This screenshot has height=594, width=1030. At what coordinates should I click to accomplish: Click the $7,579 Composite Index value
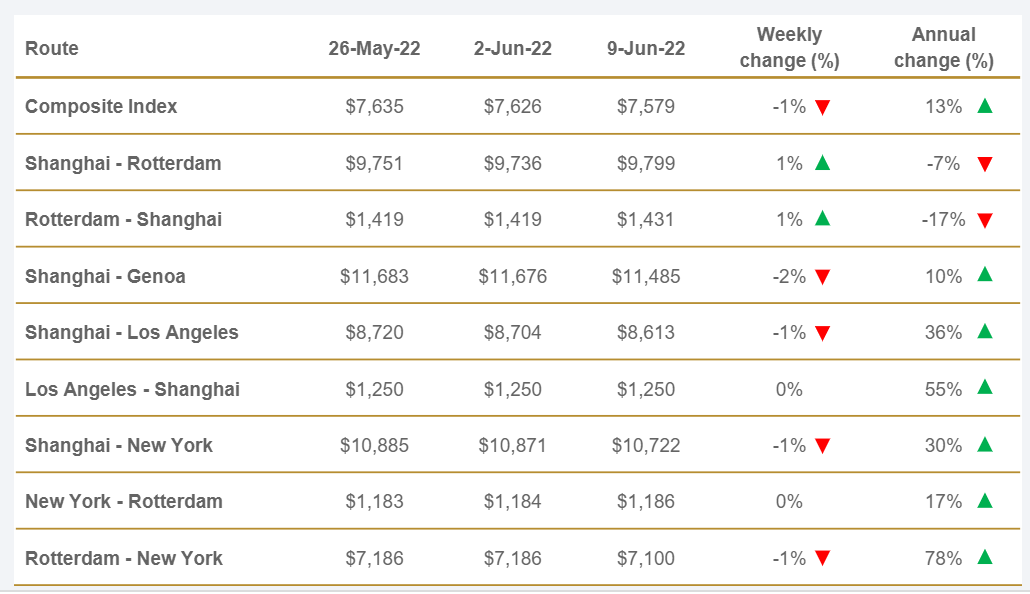tap(646, 106)
